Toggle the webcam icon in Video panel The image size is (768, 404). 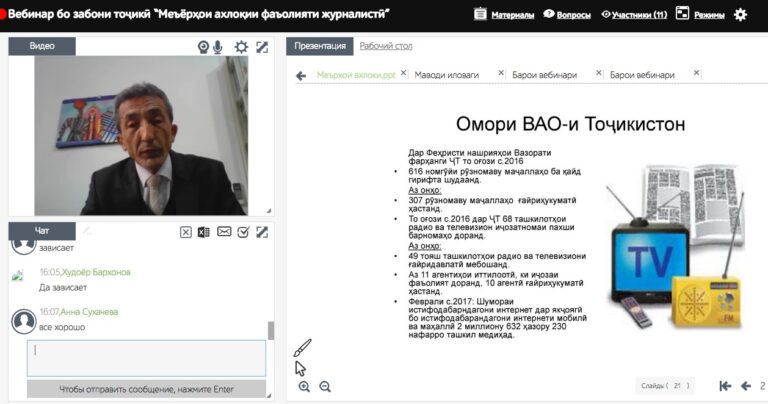203,47
